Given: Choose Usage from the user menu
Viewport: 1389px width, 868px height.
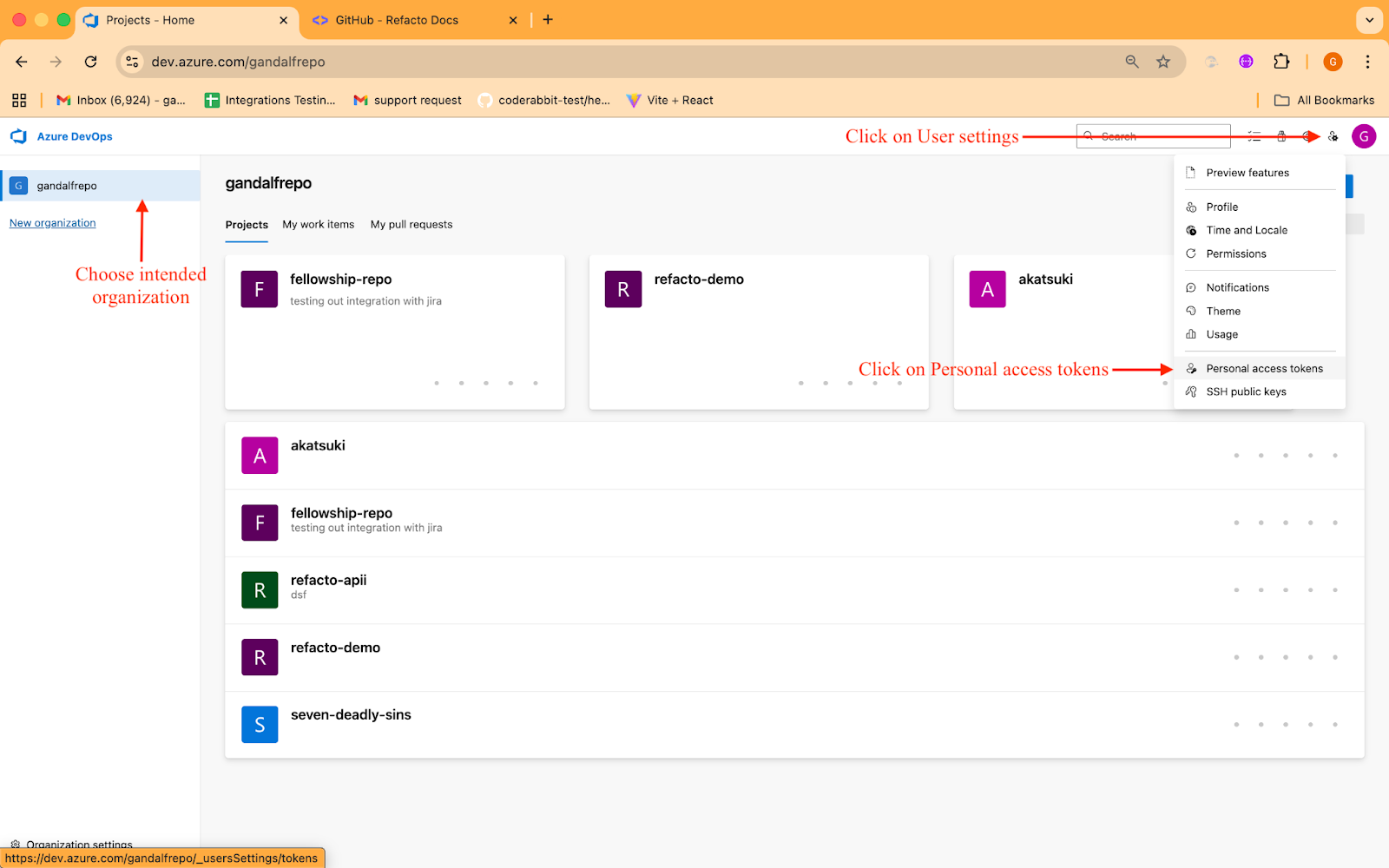Looking at the screenshot, I should point(1260,334).
